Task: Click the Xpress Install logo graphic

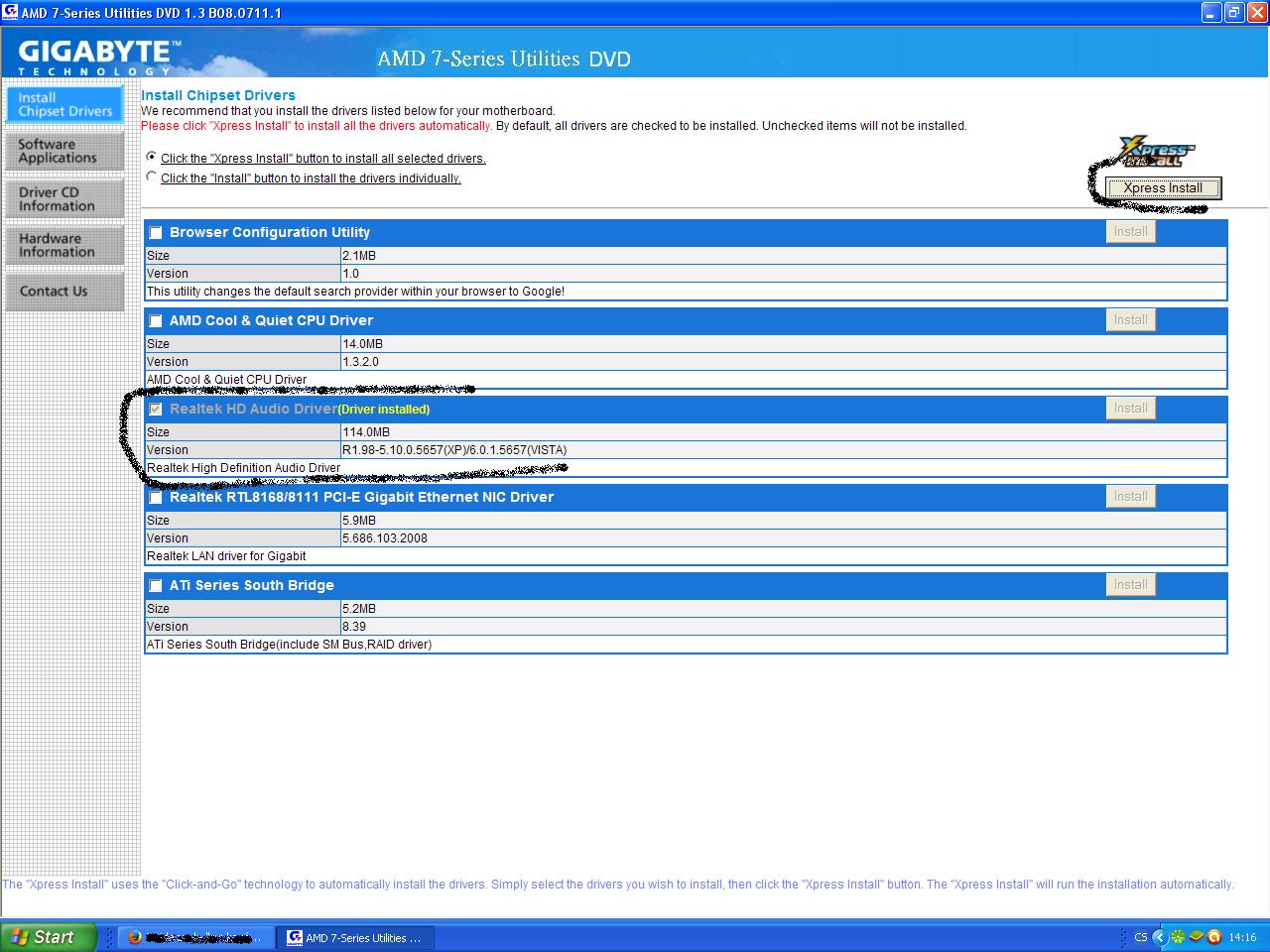Action: tap(1157, 152)
